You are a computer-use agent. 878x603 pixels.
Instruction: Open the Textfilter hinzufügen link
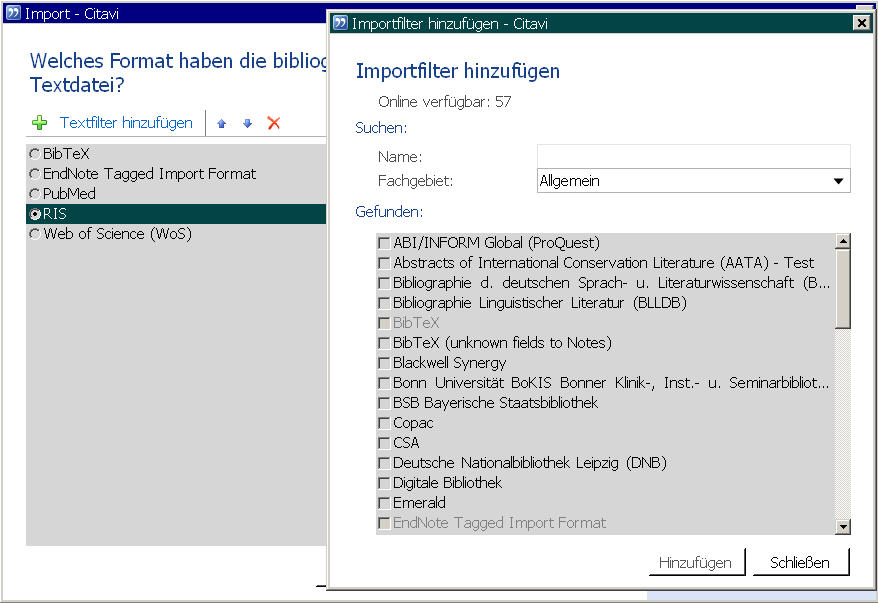(x=126, y=123)
